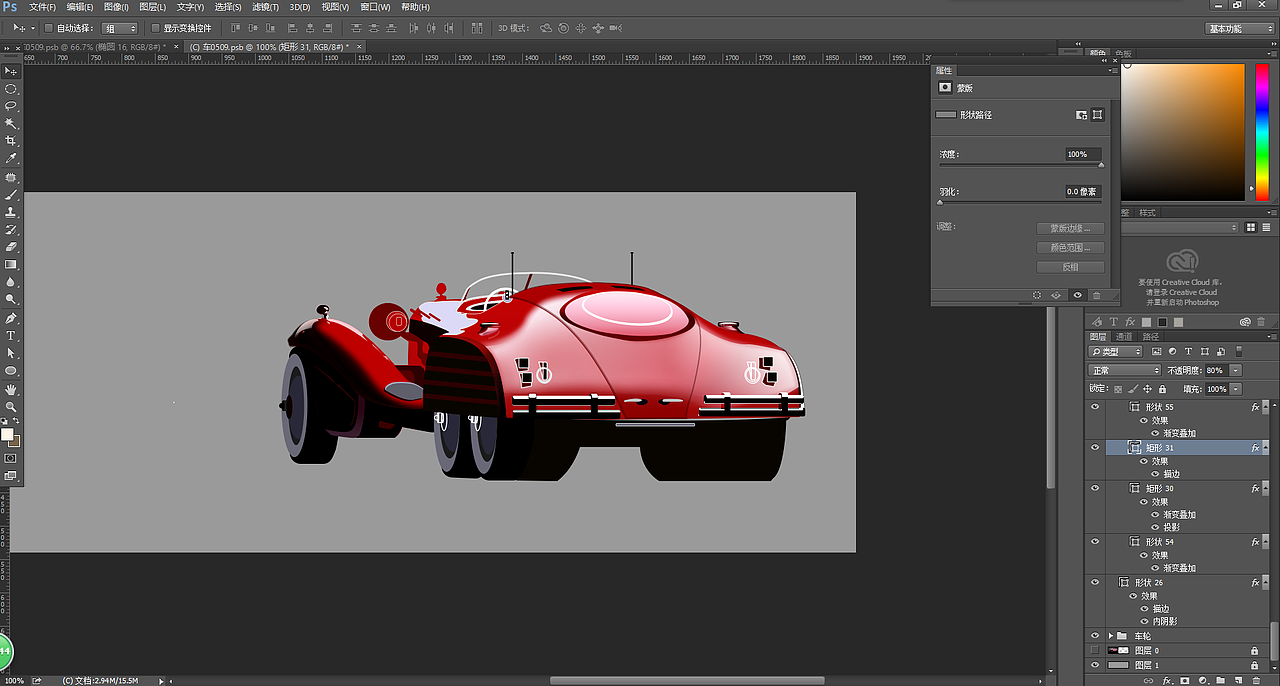Select the Lasso tool
Viewport: 1280px width, 686px height.
pyautogui.click(x=11, y=106)
